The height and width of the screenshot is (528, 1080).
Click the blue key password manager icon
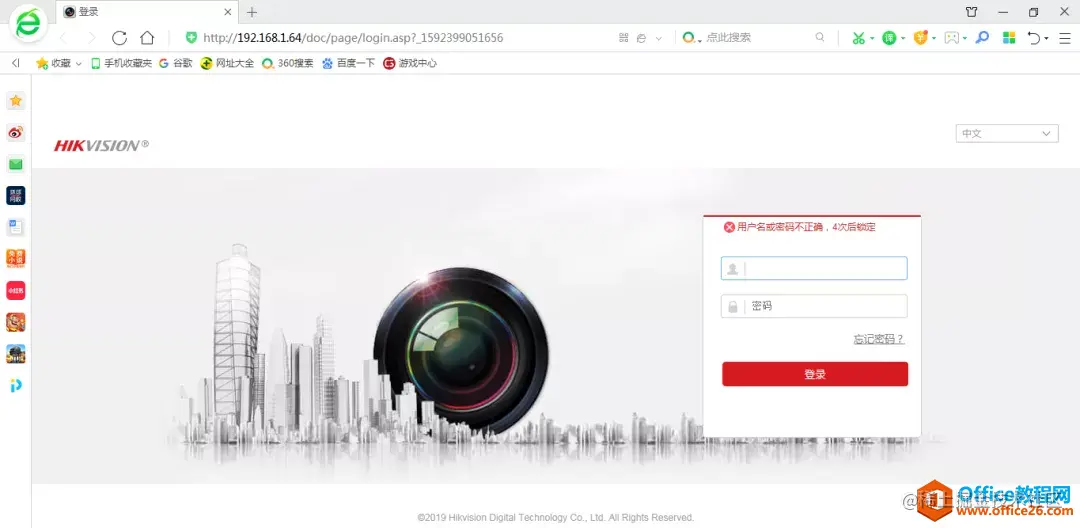983,37
